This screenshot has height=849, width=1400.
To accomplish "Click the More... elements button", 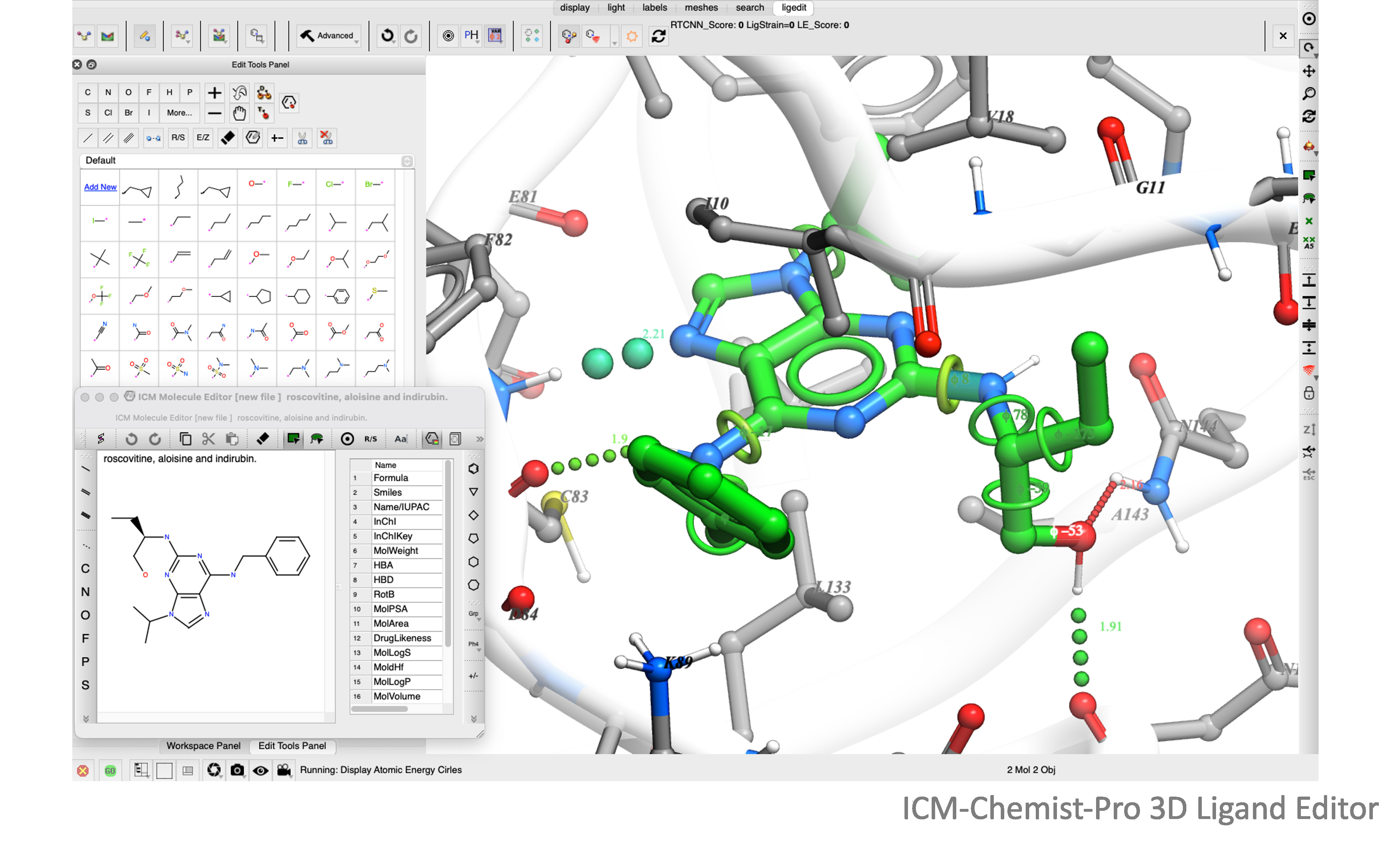I will tap(180, 113).
